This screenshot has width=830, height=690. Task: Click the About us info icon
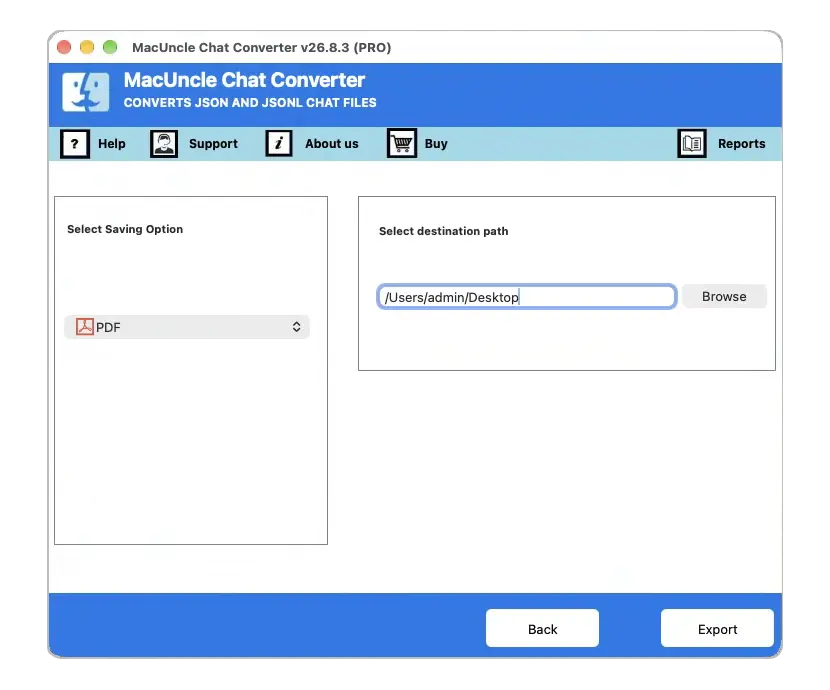[278, 143]
